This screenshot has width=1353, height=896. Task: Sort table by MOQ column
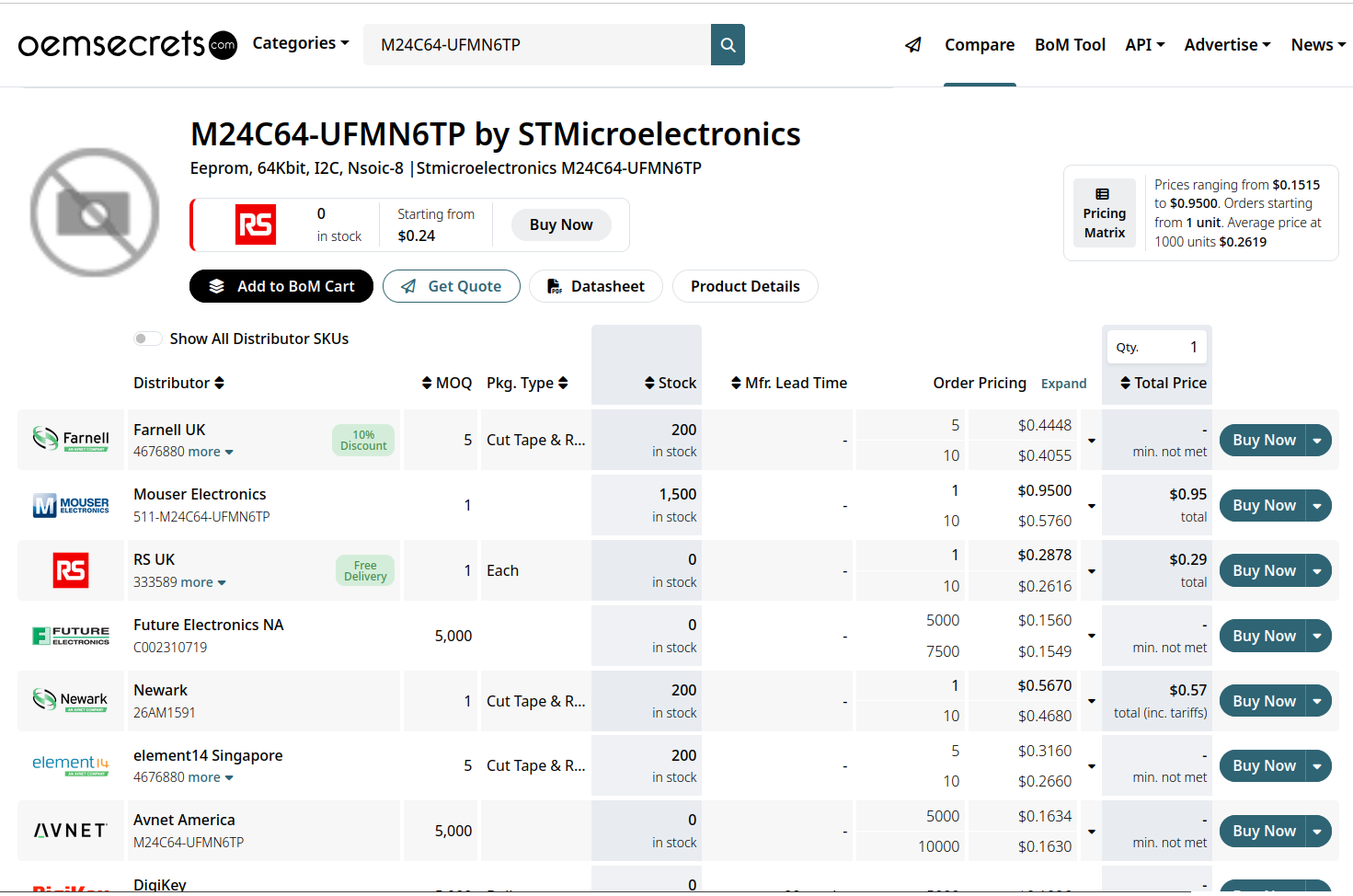pos(447,383)
